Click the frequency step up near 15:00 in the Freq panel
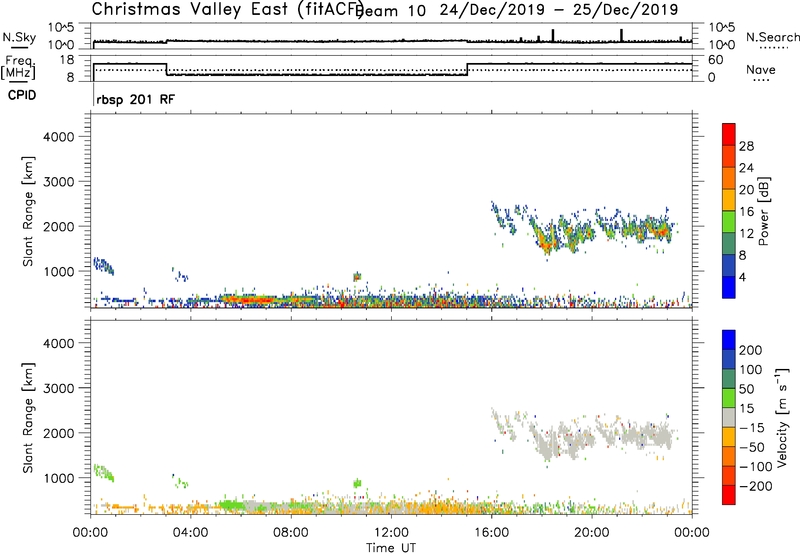Image resolution: width=800 pixels, height=554 pixels. (x=467, y=69)
